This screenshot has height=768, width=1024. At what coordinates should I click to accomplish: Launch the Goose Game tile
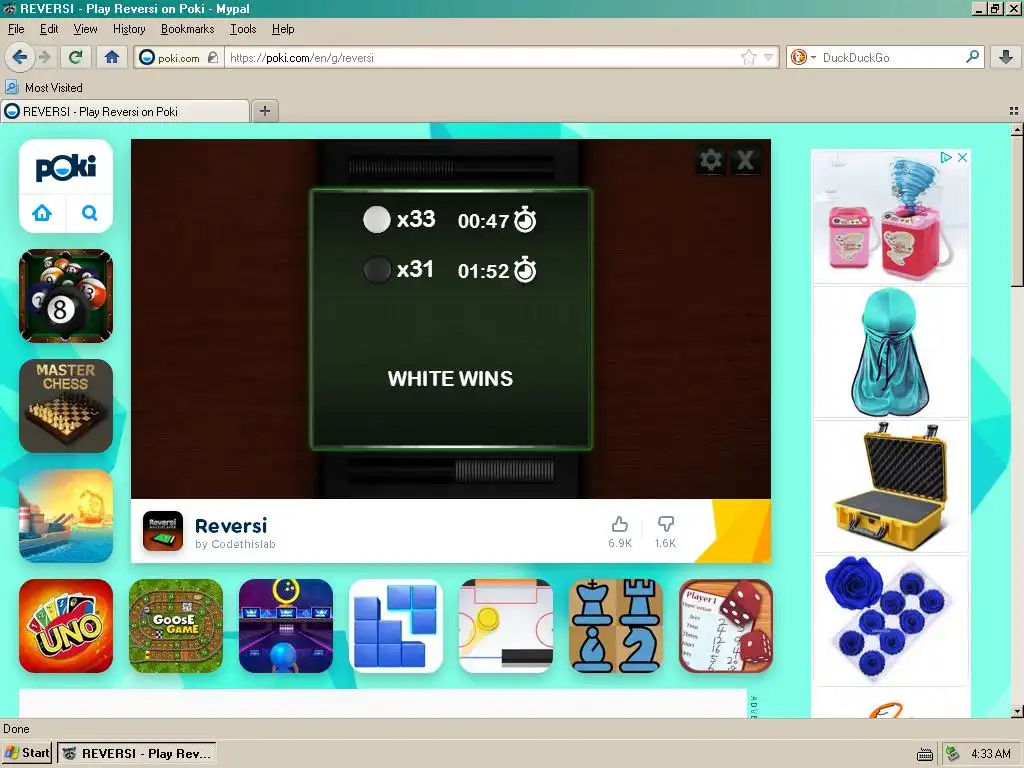coord(176,626)
